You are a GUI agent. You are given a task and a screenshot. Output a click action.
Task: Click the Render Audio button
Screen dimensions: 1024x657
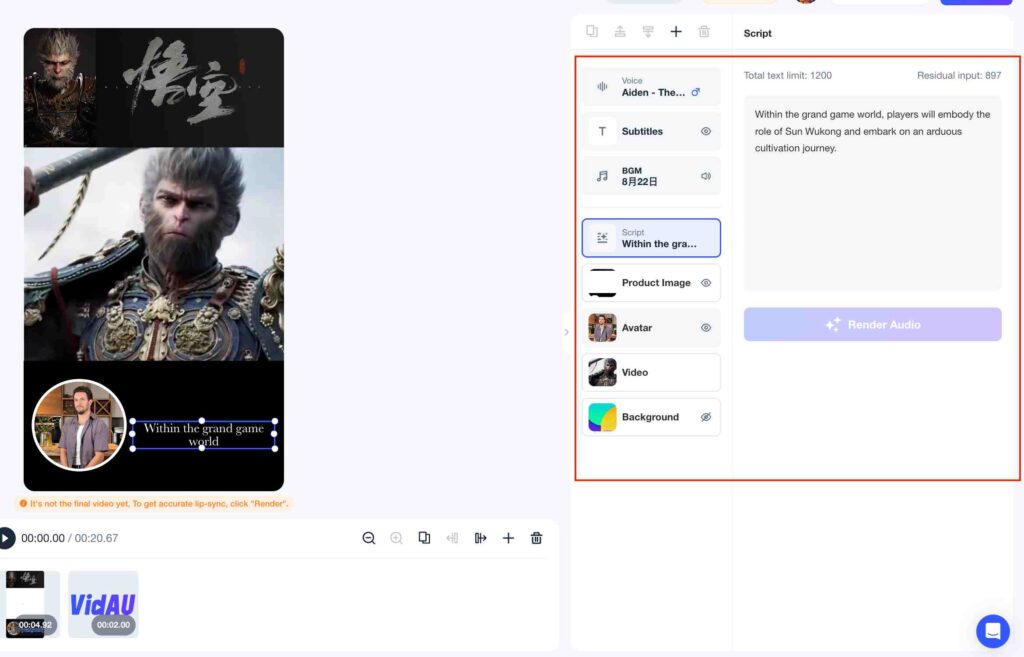872,325
